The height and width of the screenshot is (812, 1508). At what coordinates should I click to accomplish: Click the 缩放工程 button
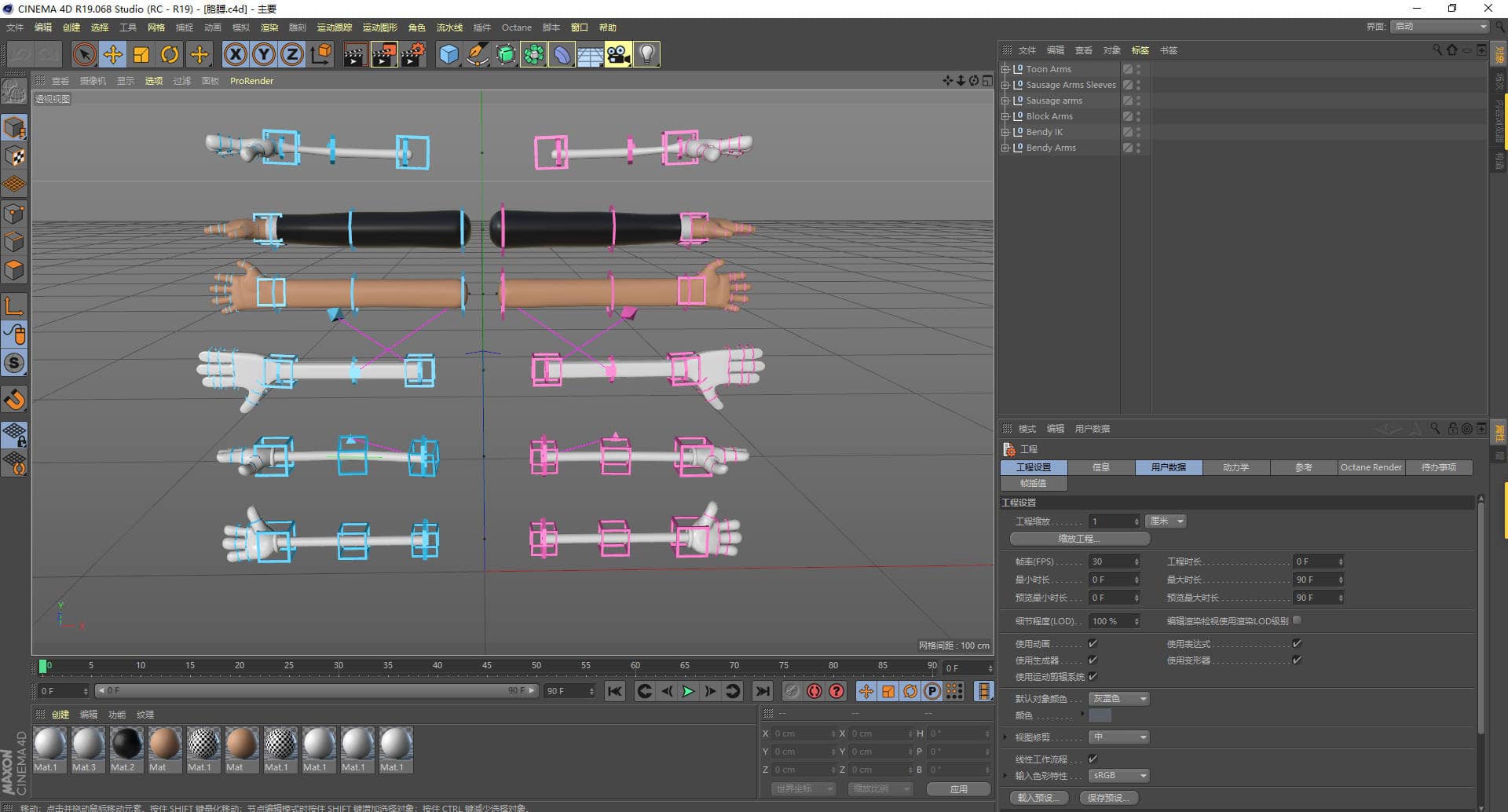[x=1080, y=539]
